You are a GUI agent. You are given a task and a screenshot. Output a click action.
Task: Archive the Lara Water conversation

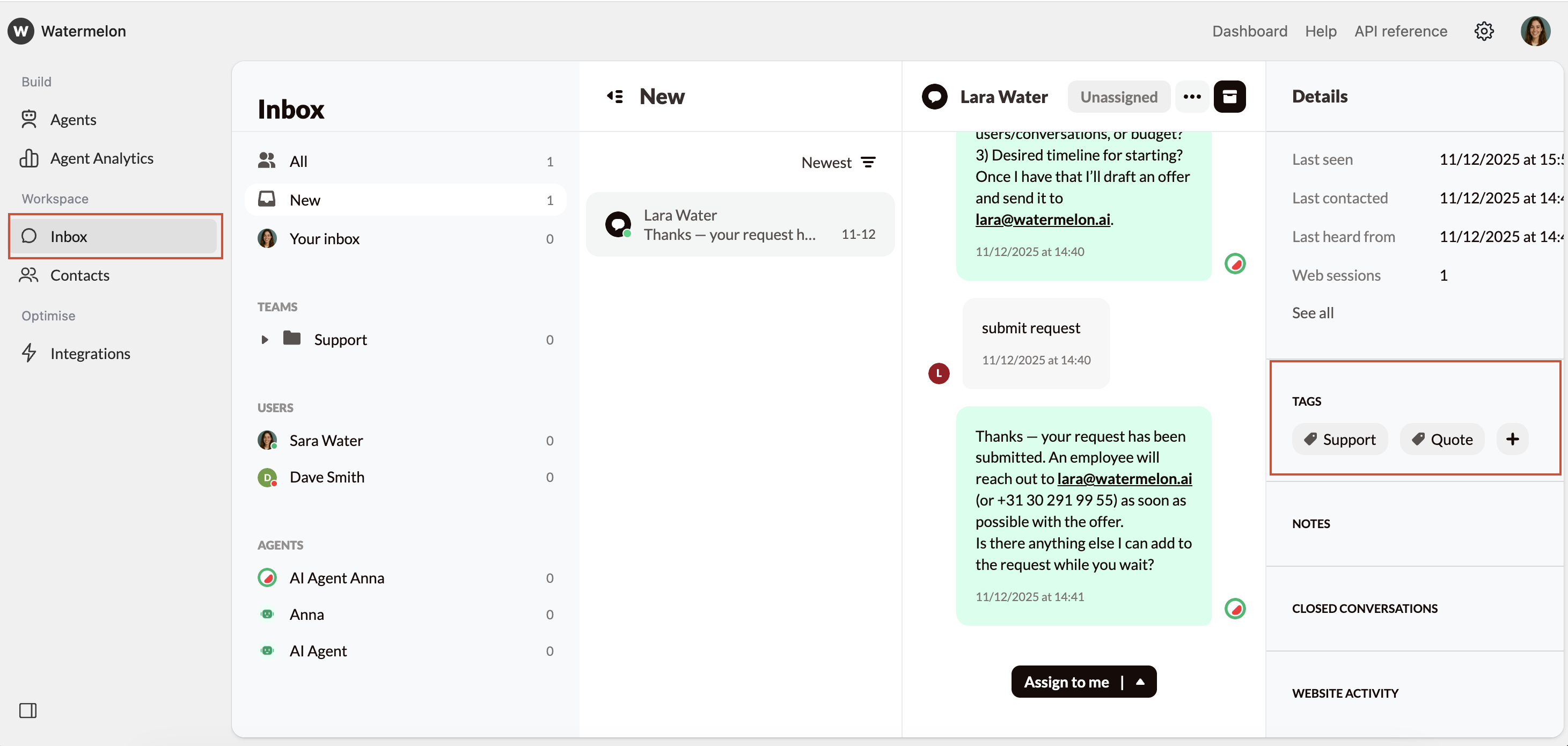(1231, 96)
